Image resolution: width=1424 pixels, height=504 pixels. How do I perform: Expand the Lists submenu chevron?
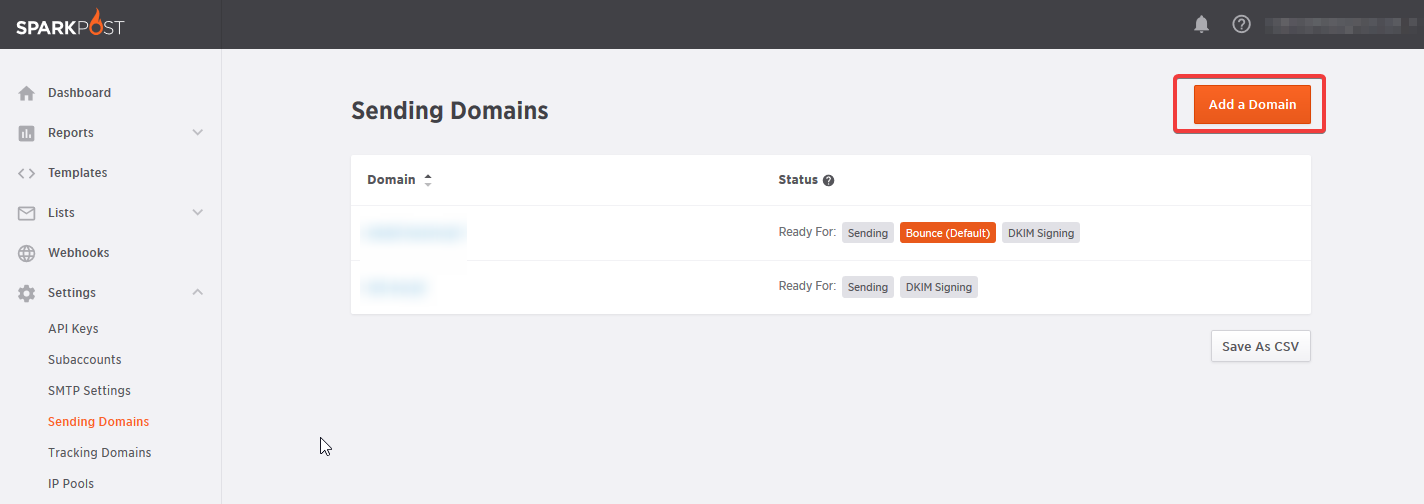click(x=198, y=213)
